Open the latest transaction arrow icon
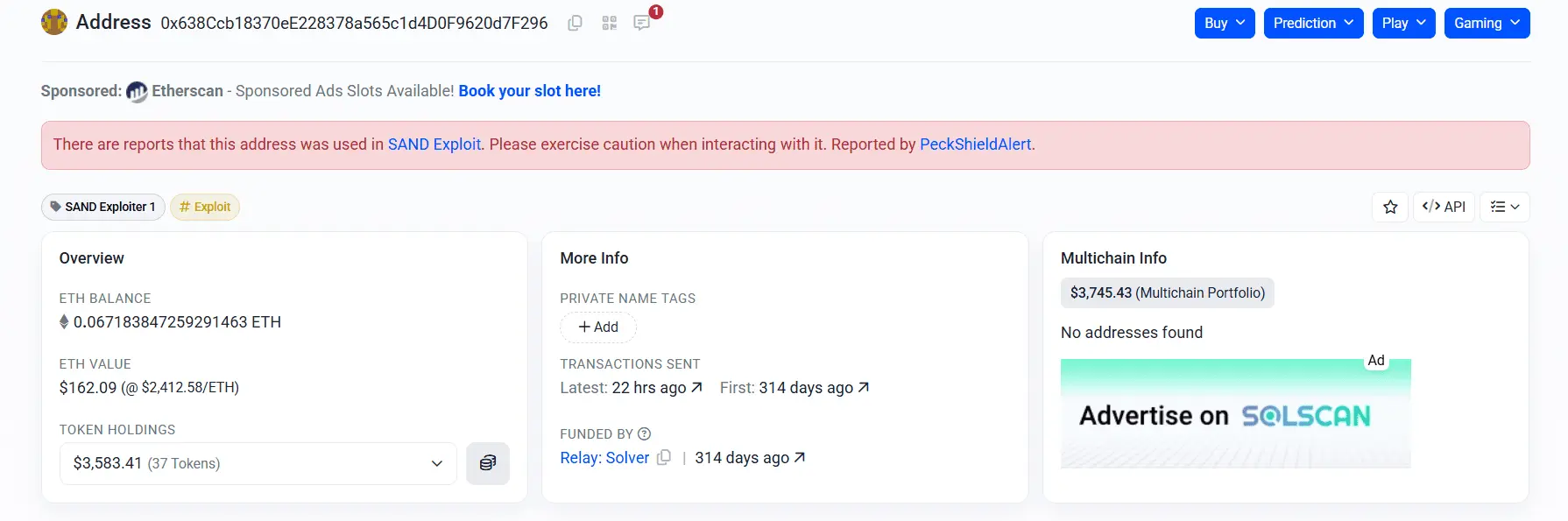The width and height of the screenshot is (1568, 521). 697,387
